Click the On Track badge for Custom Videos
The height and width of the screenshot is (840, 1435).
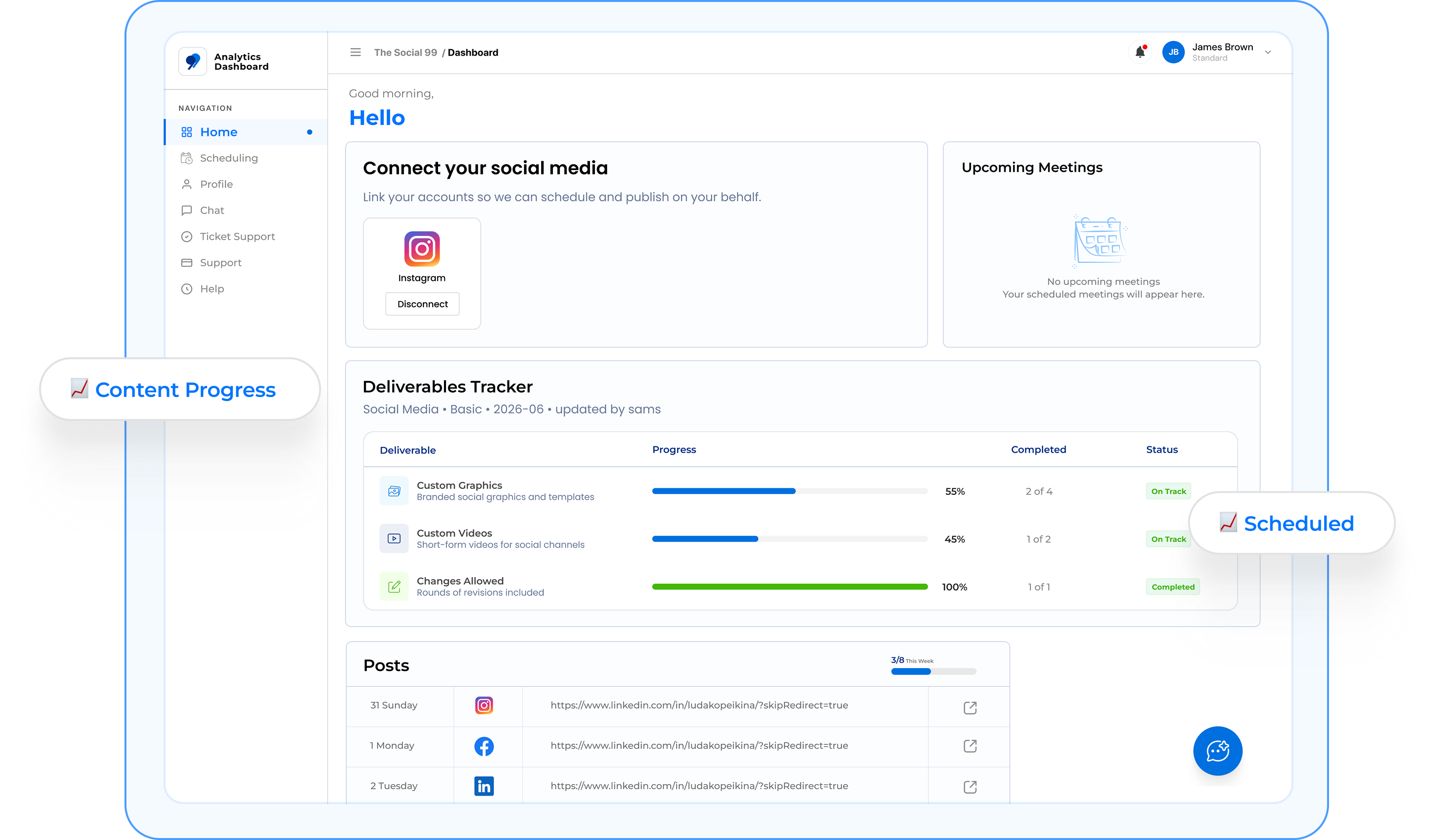[1168, 539]
